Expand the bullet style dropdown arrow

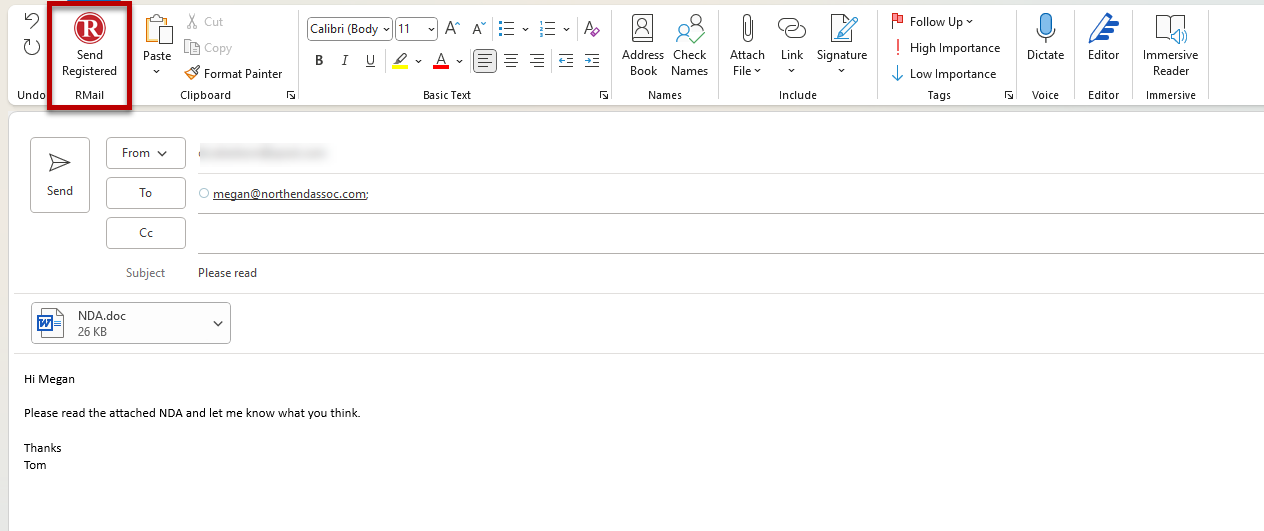point(524,29)
